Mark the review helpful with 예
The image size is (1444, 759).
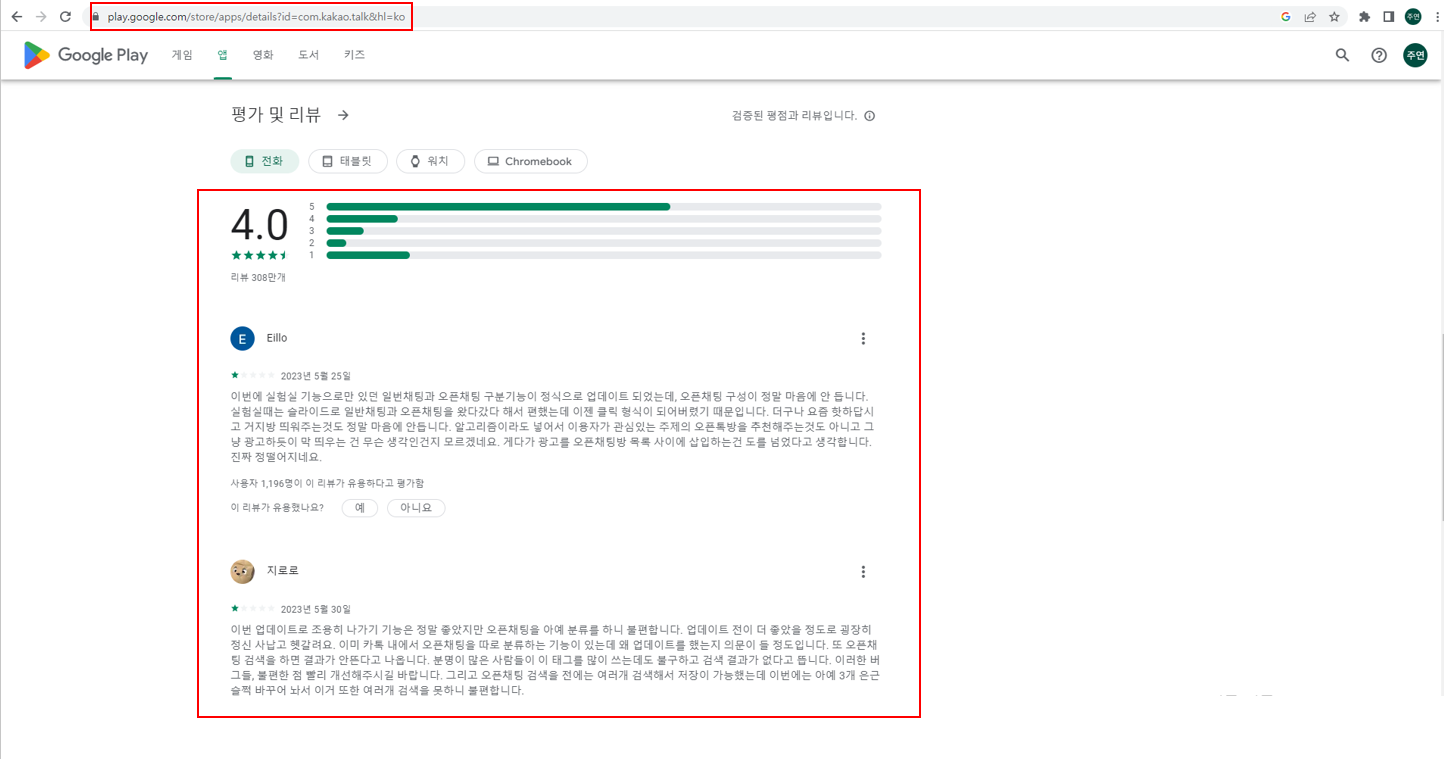360,508
